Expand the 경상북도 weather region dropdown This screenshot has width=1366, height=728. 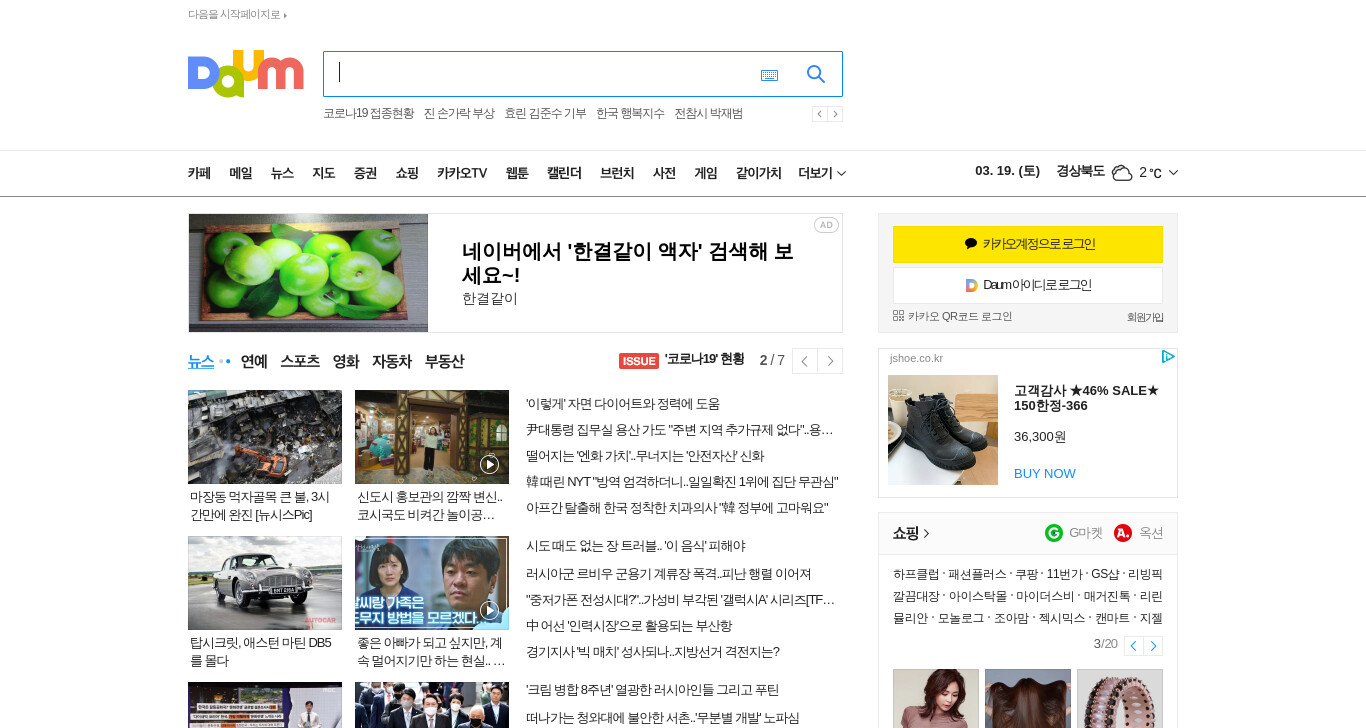click(1173, 173)
